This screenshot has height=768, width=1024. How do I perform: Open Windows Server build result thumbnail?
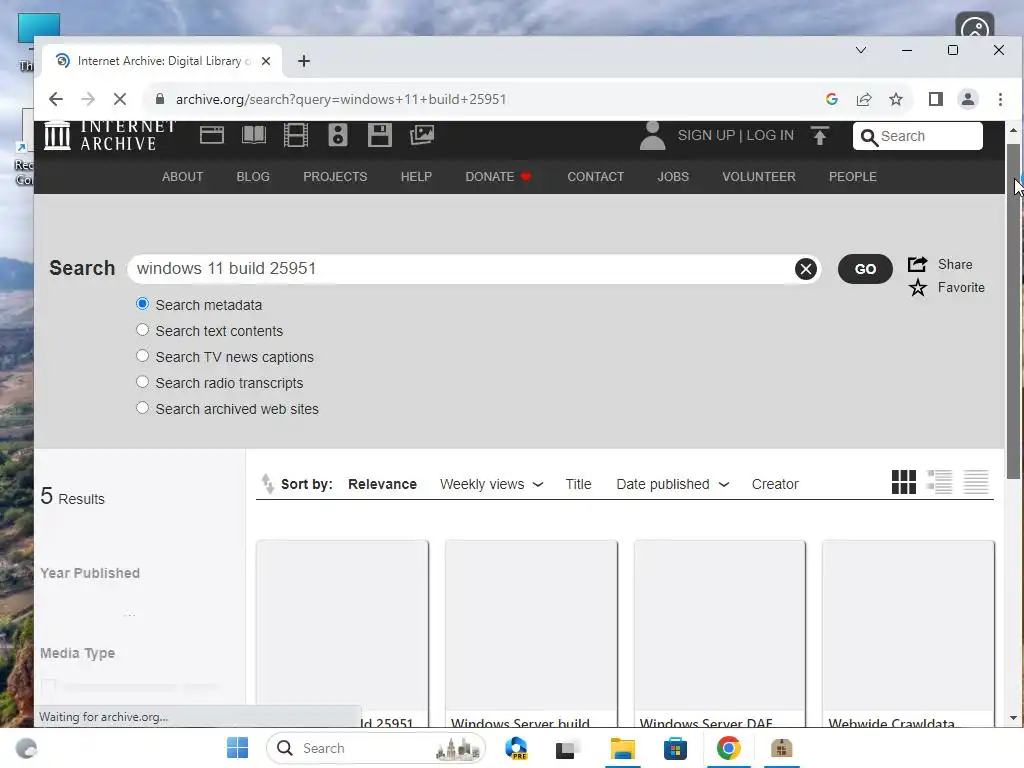531,625
